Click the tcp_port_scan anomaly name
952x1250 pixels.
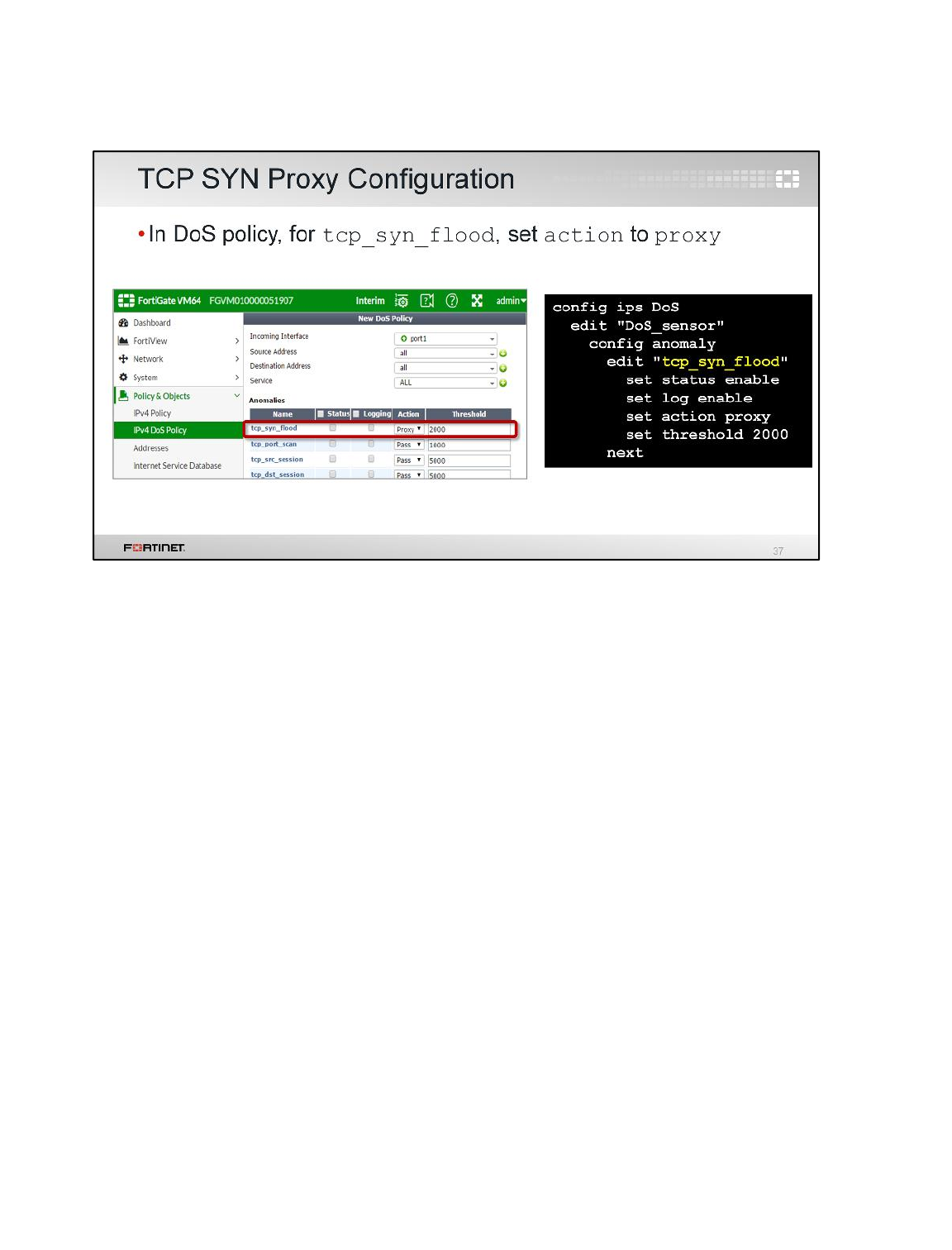coord(274,444)
